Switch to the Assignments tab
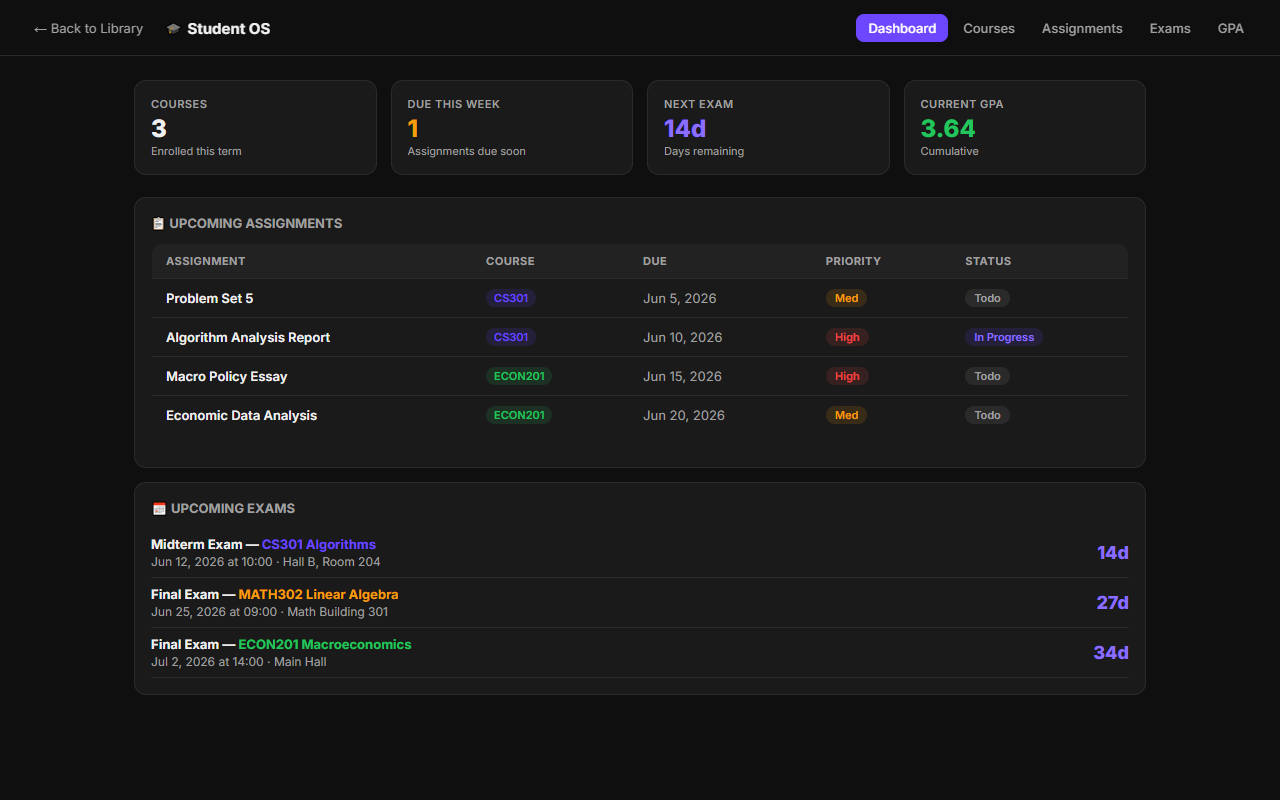This screenshot has width=1280, height=800. pyautogui.click(x=1082, y=28)
